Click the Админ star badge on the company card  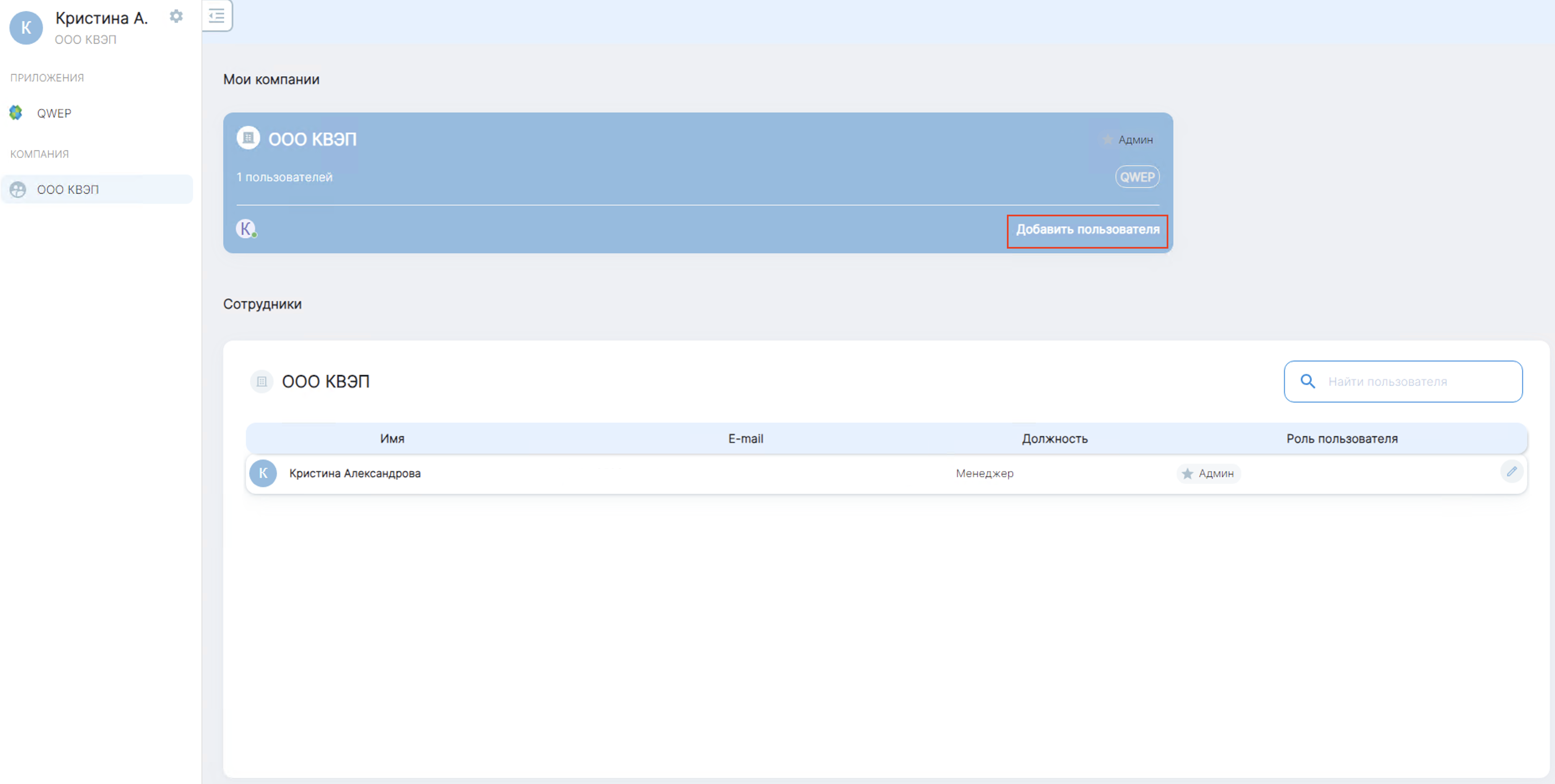click(1127, 140)
